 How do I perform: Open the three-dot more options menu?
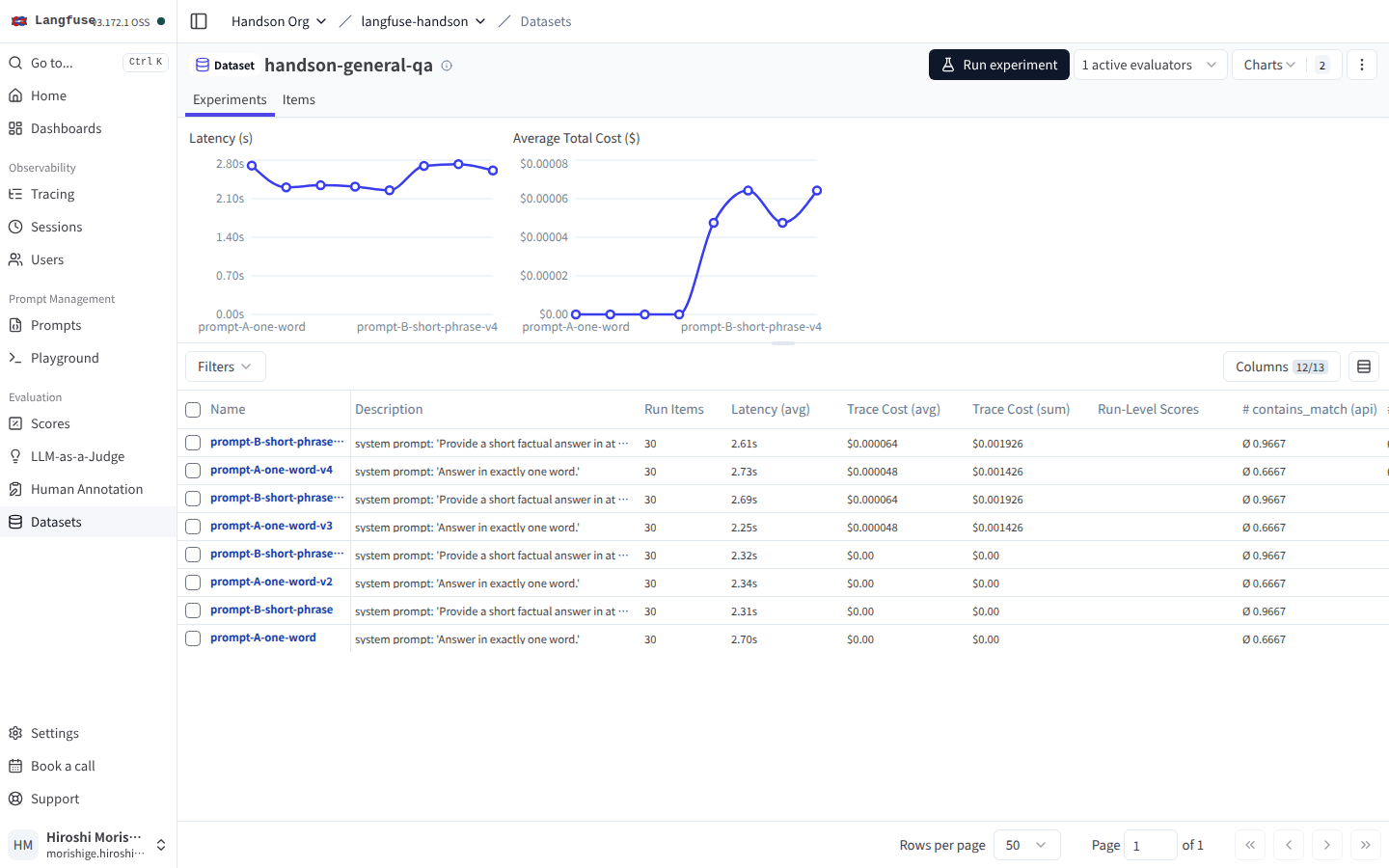click(1362, 65)
